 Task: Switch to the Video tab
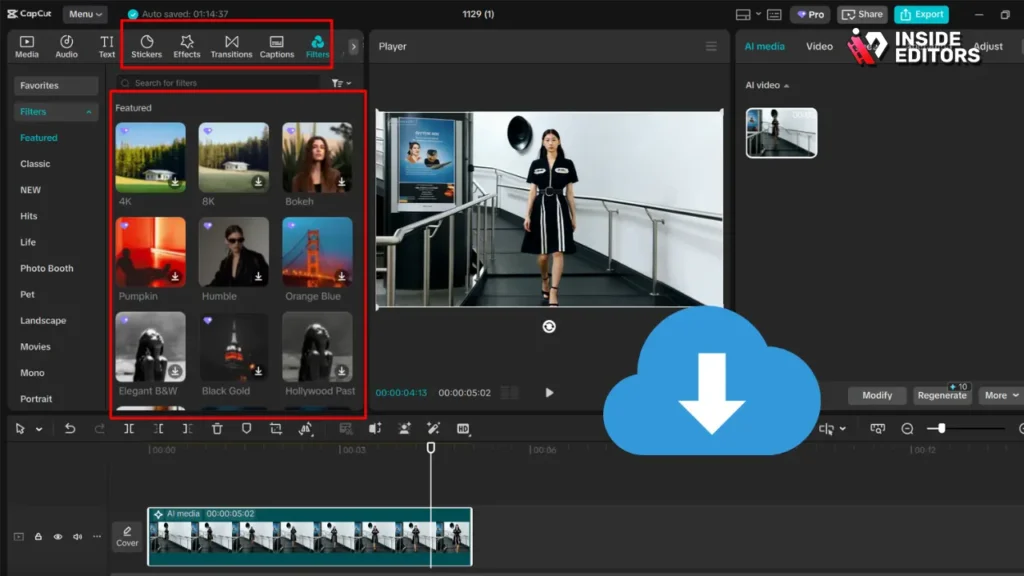pyautogui.click(x=819, y=46)
